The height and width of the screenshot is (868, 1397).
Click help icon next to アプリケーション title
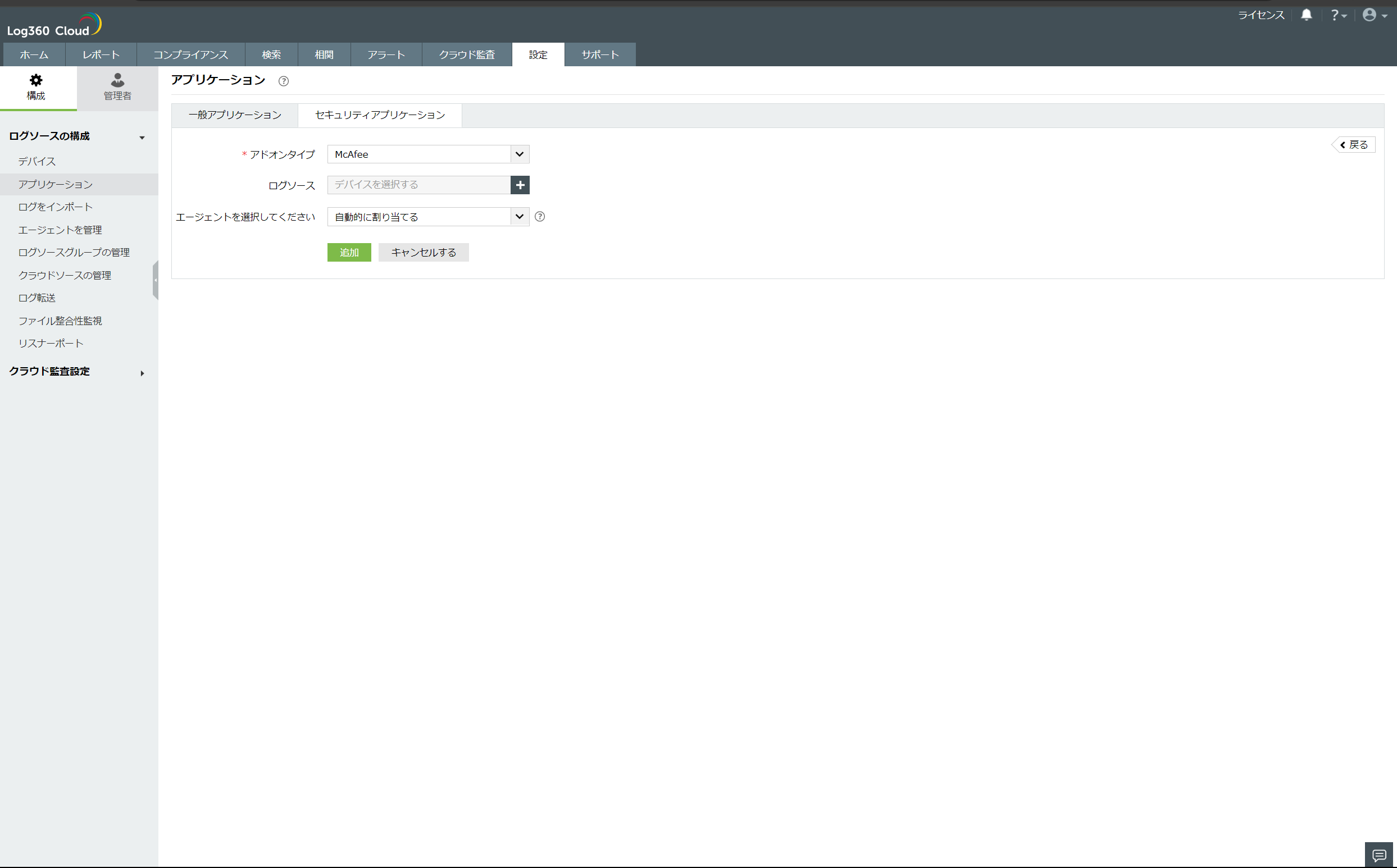283,81
